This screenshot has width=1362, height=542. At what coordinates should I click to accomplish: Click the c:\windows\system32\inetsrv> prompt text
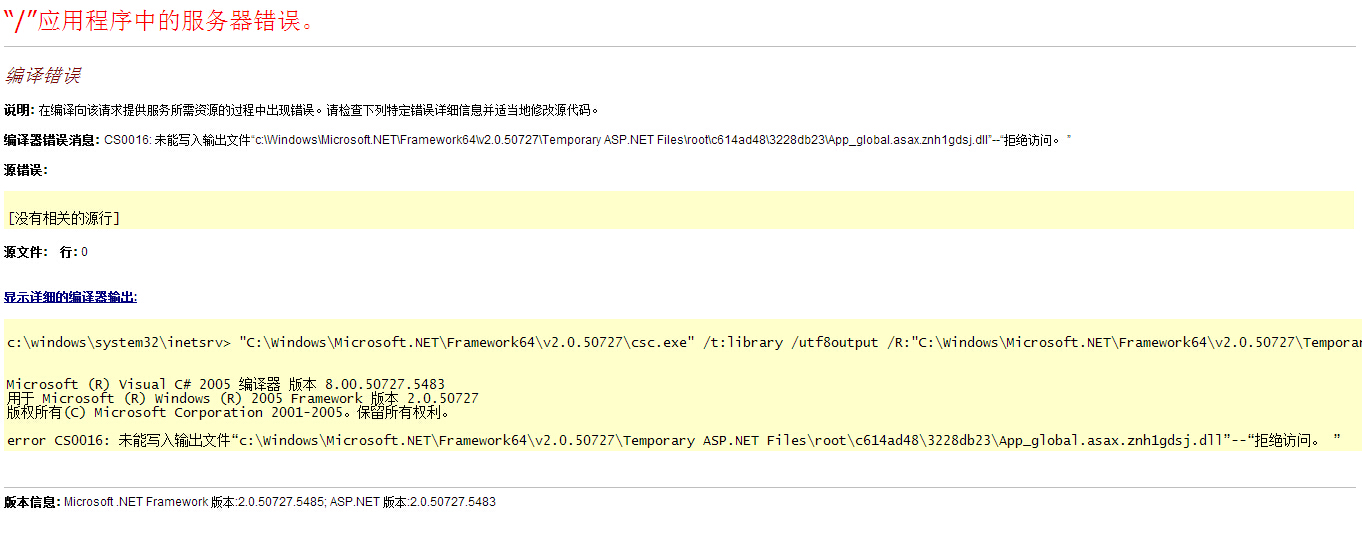click(x=118, y=343)
